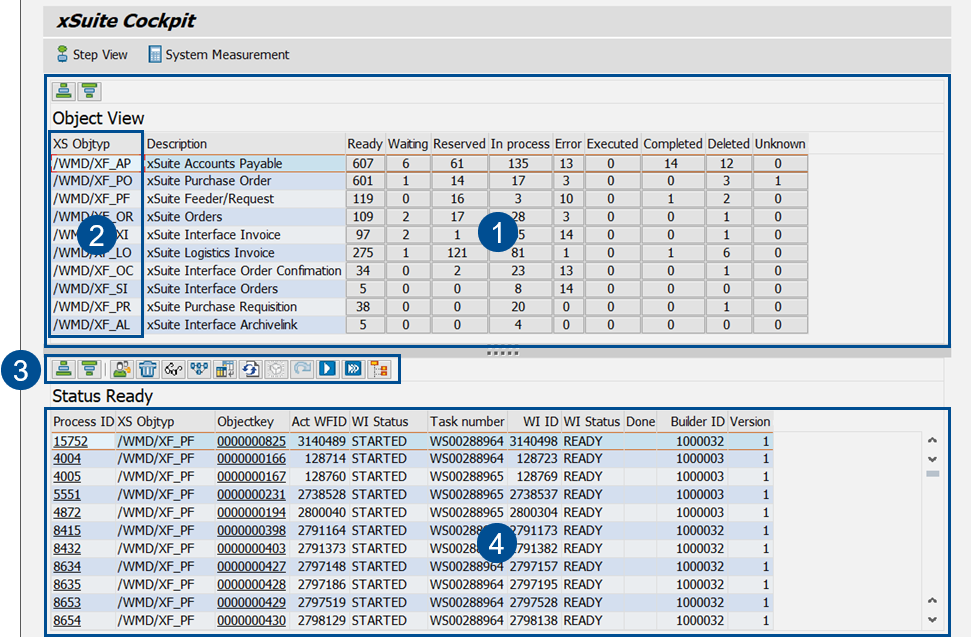Click the sort descending icon in Object View
Screen dimensions: 971x637
pyautogui.click(x=90, y=92)
